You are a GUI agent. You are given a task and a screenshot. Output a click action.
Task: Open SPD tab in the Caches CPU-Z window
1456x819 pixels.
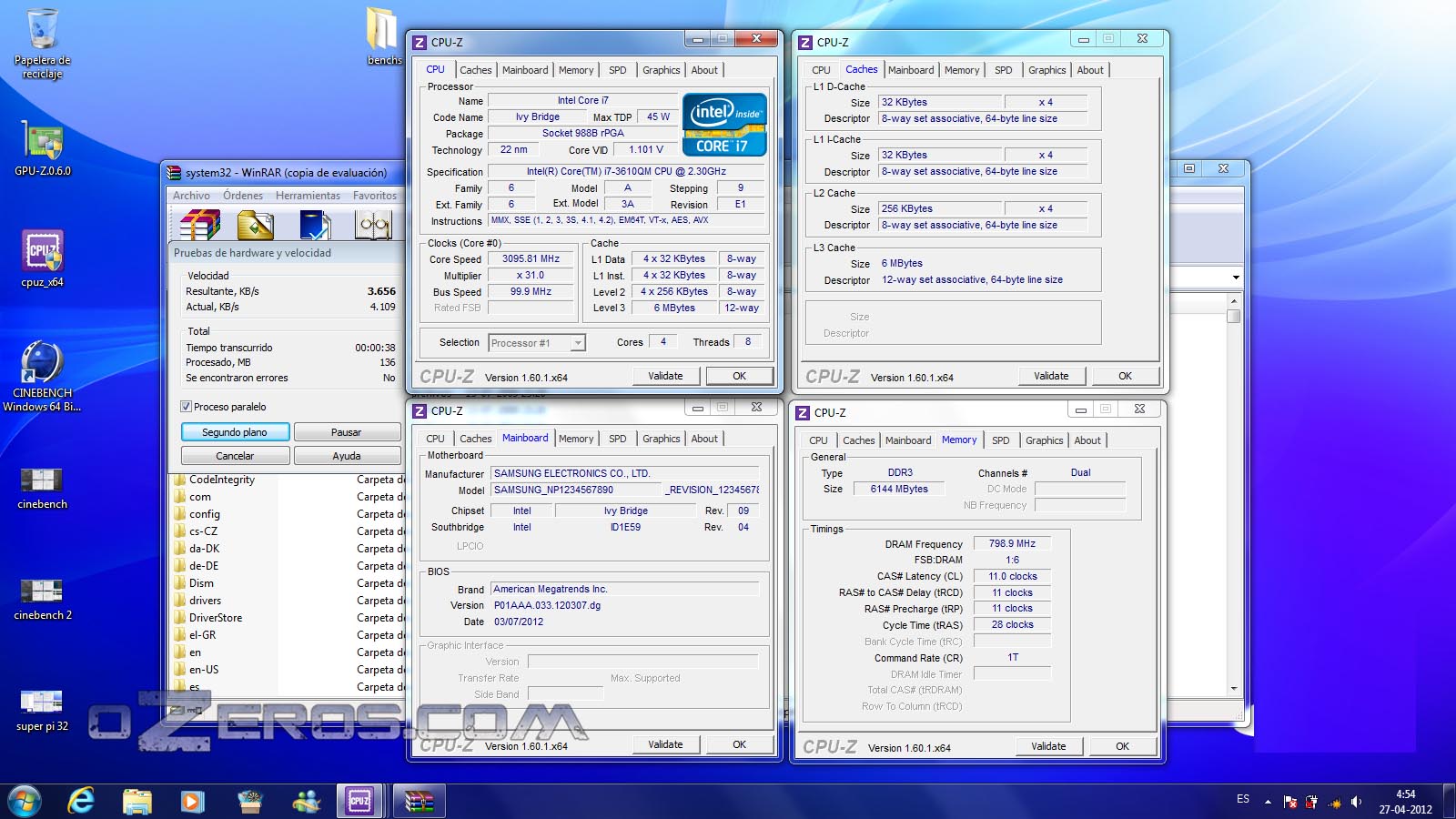pos(1003,70)
